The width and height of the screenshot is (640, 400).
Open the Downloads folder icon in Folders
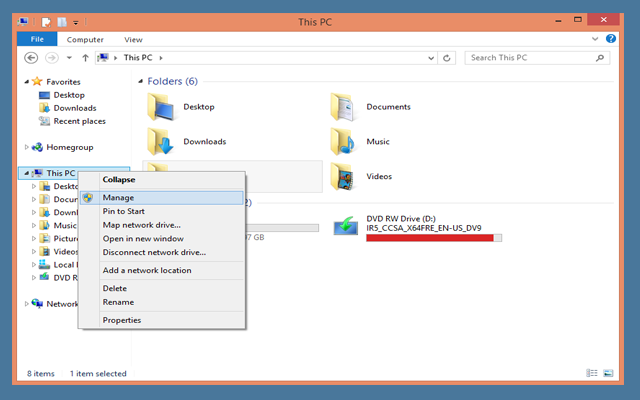coord(160,141)
